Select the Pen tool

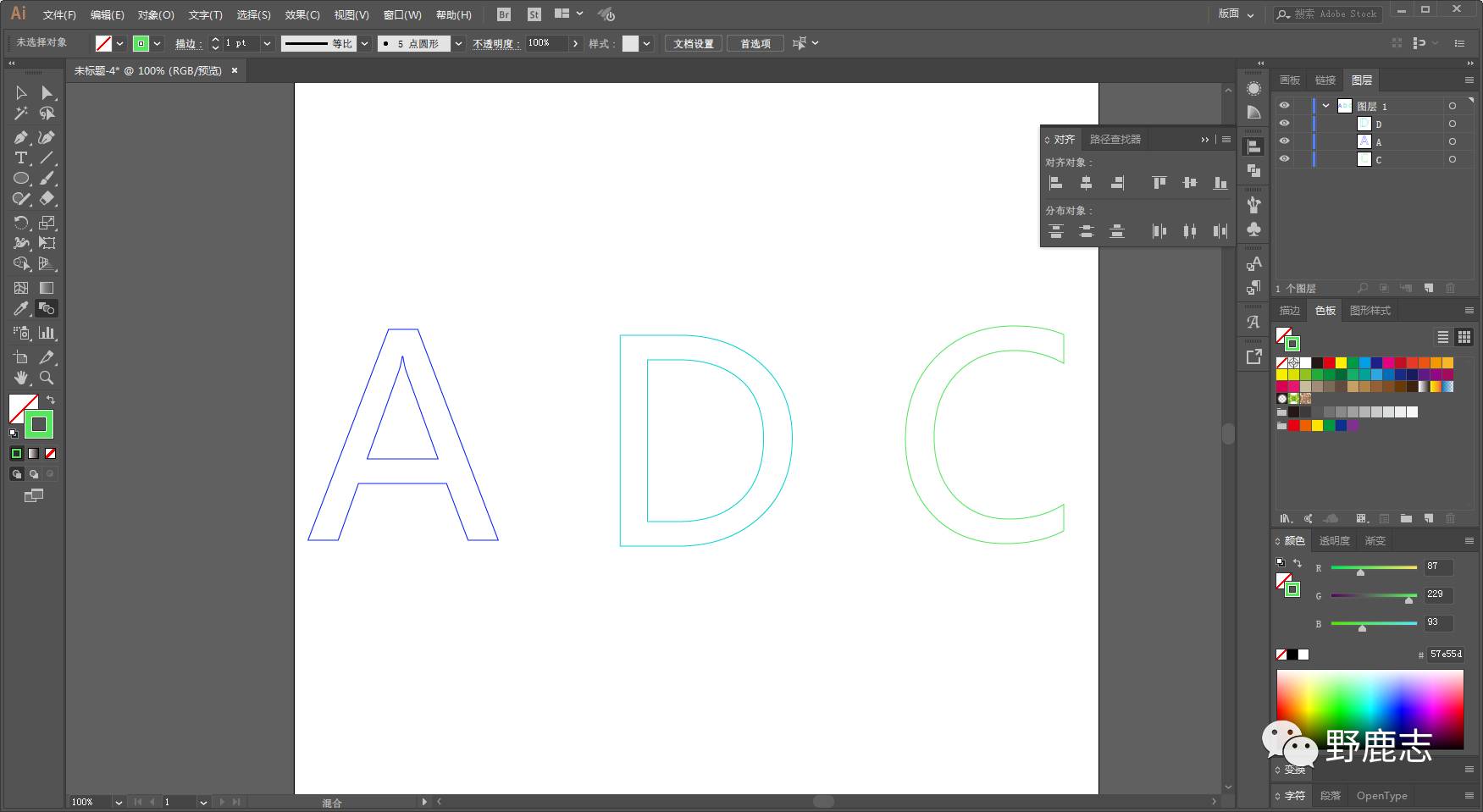click(x=21, y=137)
